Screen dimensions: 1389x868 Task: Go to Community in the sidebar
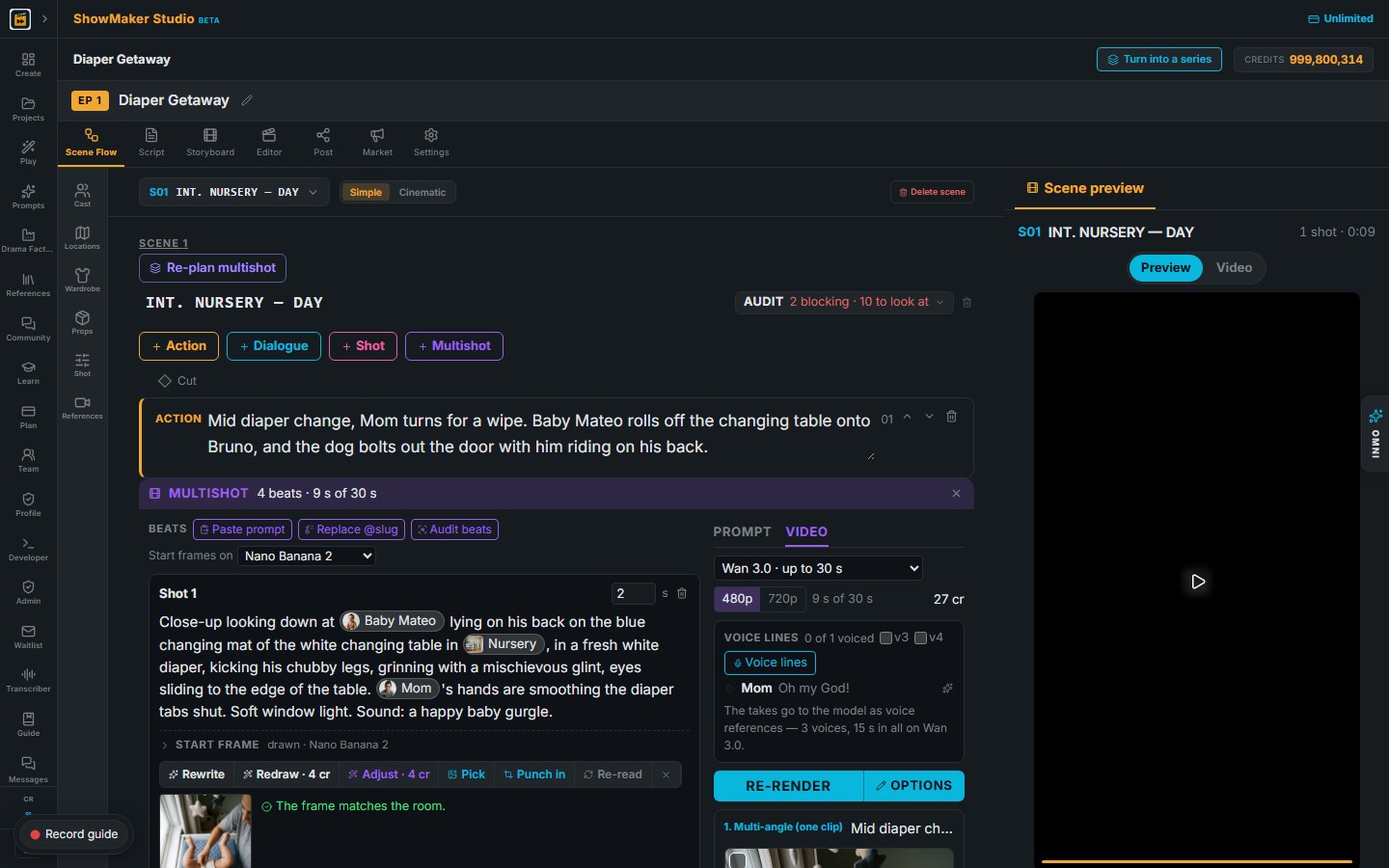tap(28, 329)
